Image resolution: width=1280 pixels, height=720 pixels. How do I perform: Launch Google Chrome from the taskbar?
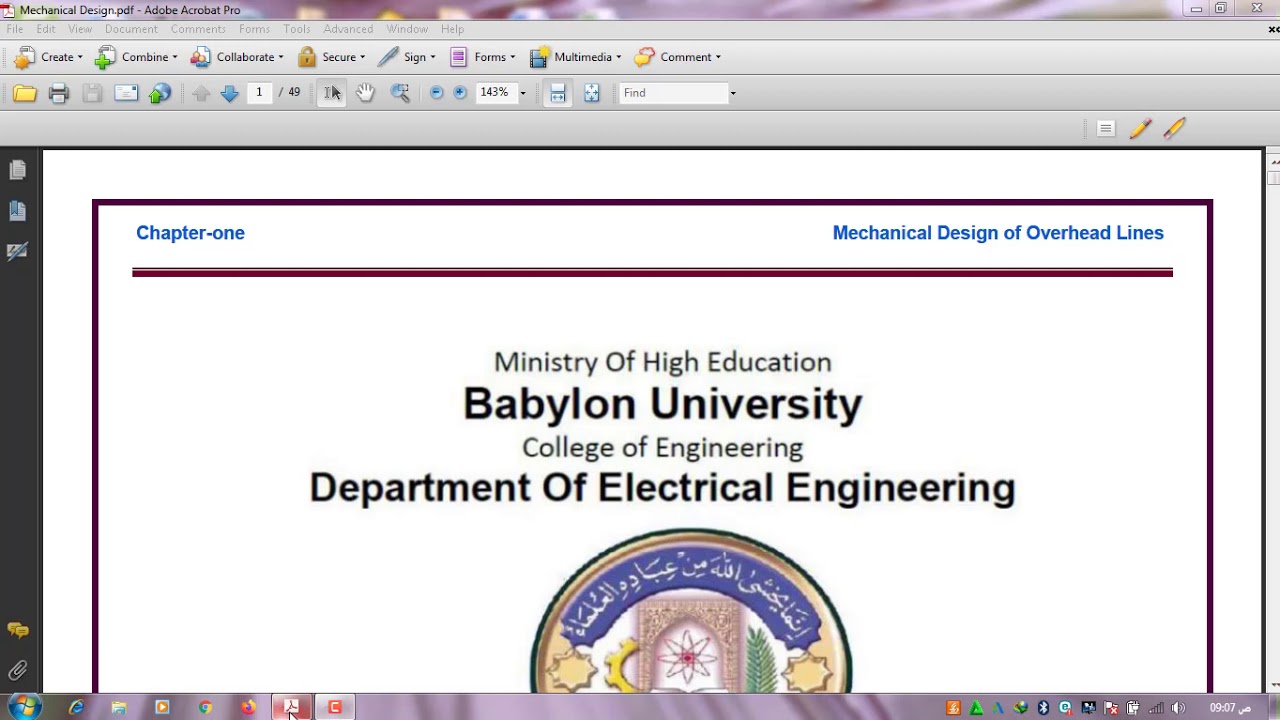pos(205,707)
